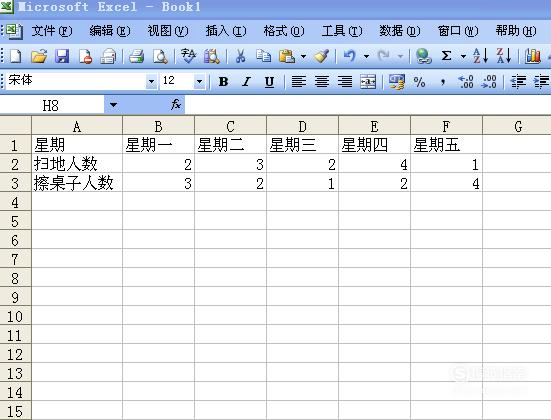Toggle align right
Screen dimensions: 551x420
345,82
